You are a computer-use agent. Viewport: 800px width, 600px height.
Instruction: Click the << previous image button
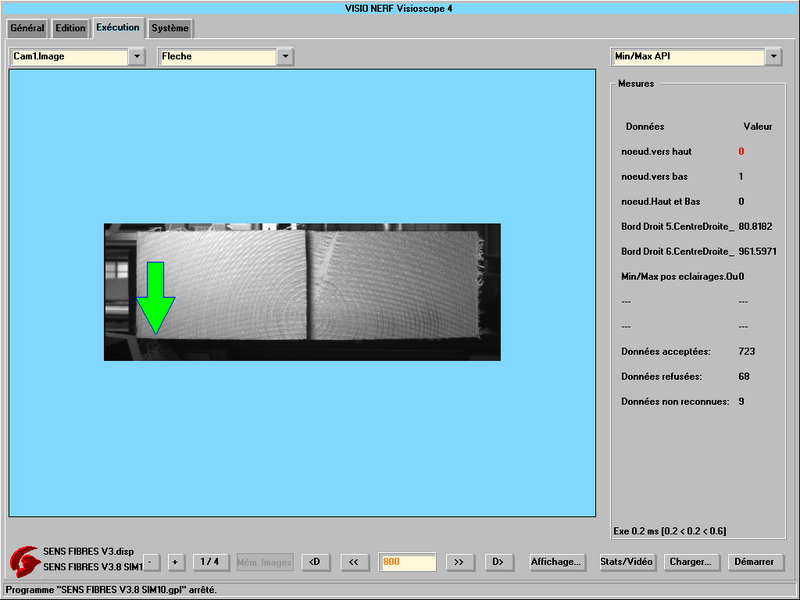[x=354, y=562]
